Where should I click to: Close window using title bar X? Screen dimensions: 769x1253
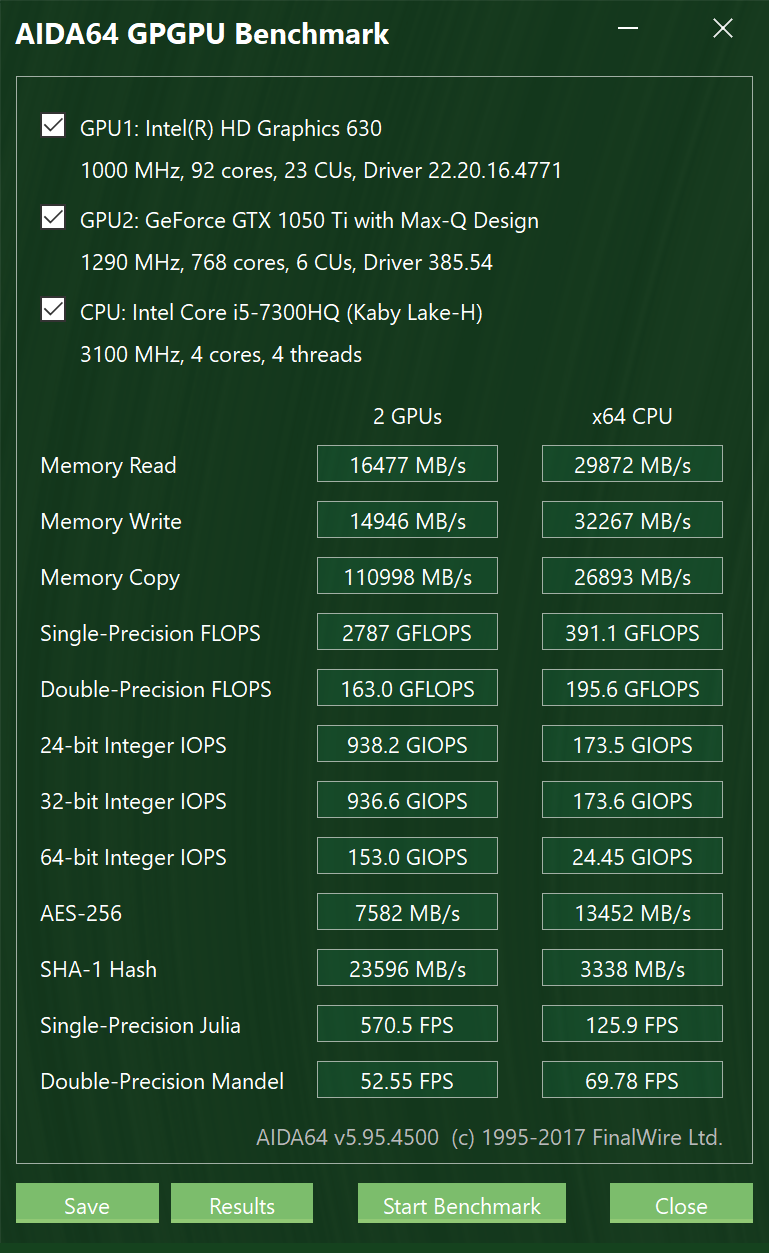pos(723,29)
